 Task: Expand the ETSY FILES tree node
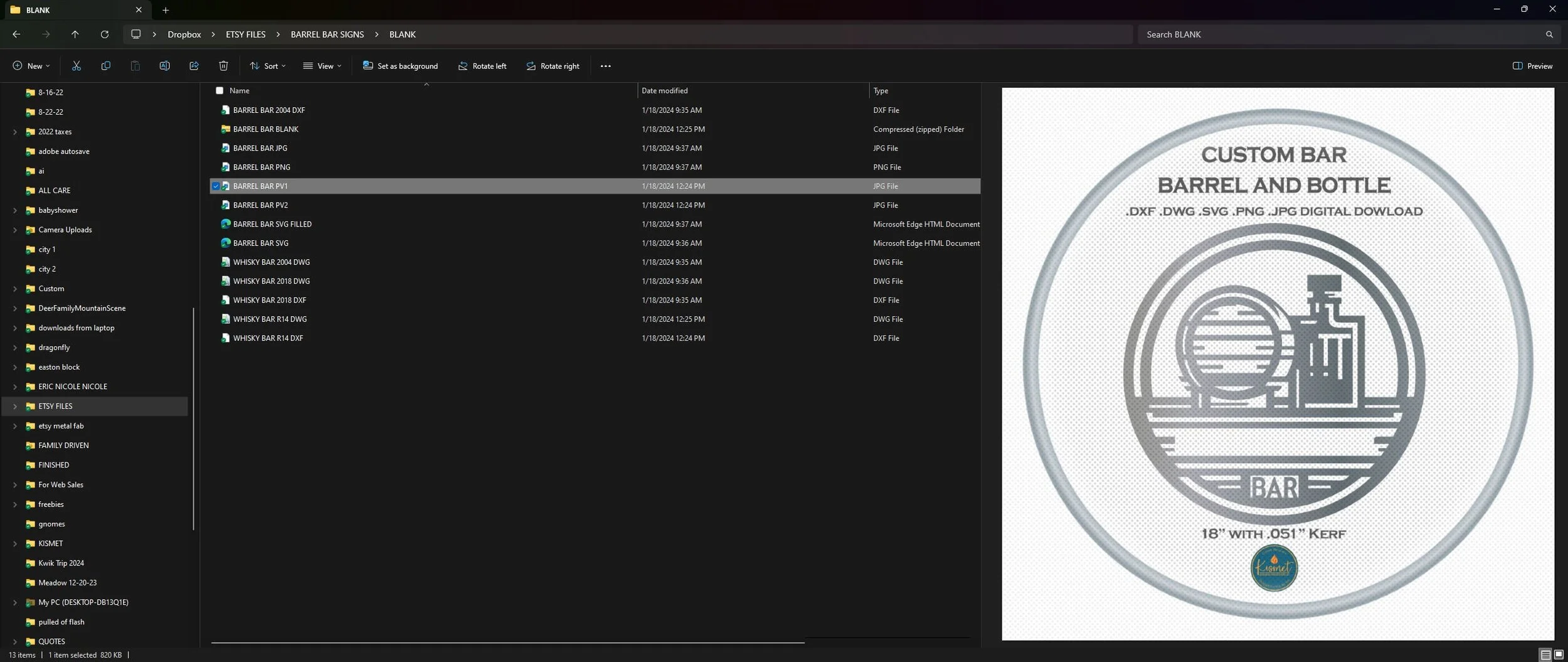[15, 406]
